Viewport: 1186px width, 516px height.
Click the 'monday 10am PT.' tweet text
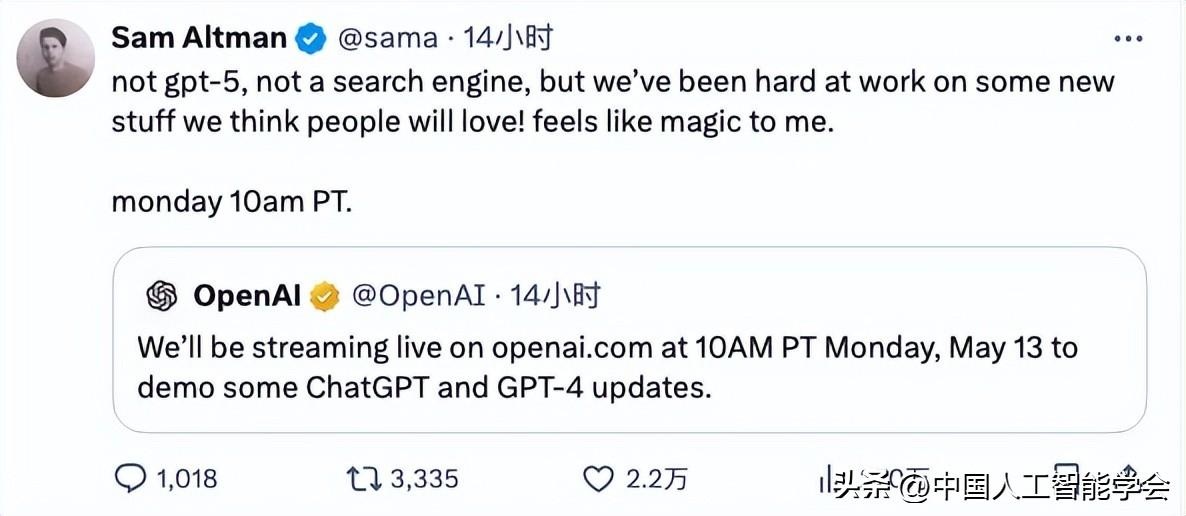(232, 201)
